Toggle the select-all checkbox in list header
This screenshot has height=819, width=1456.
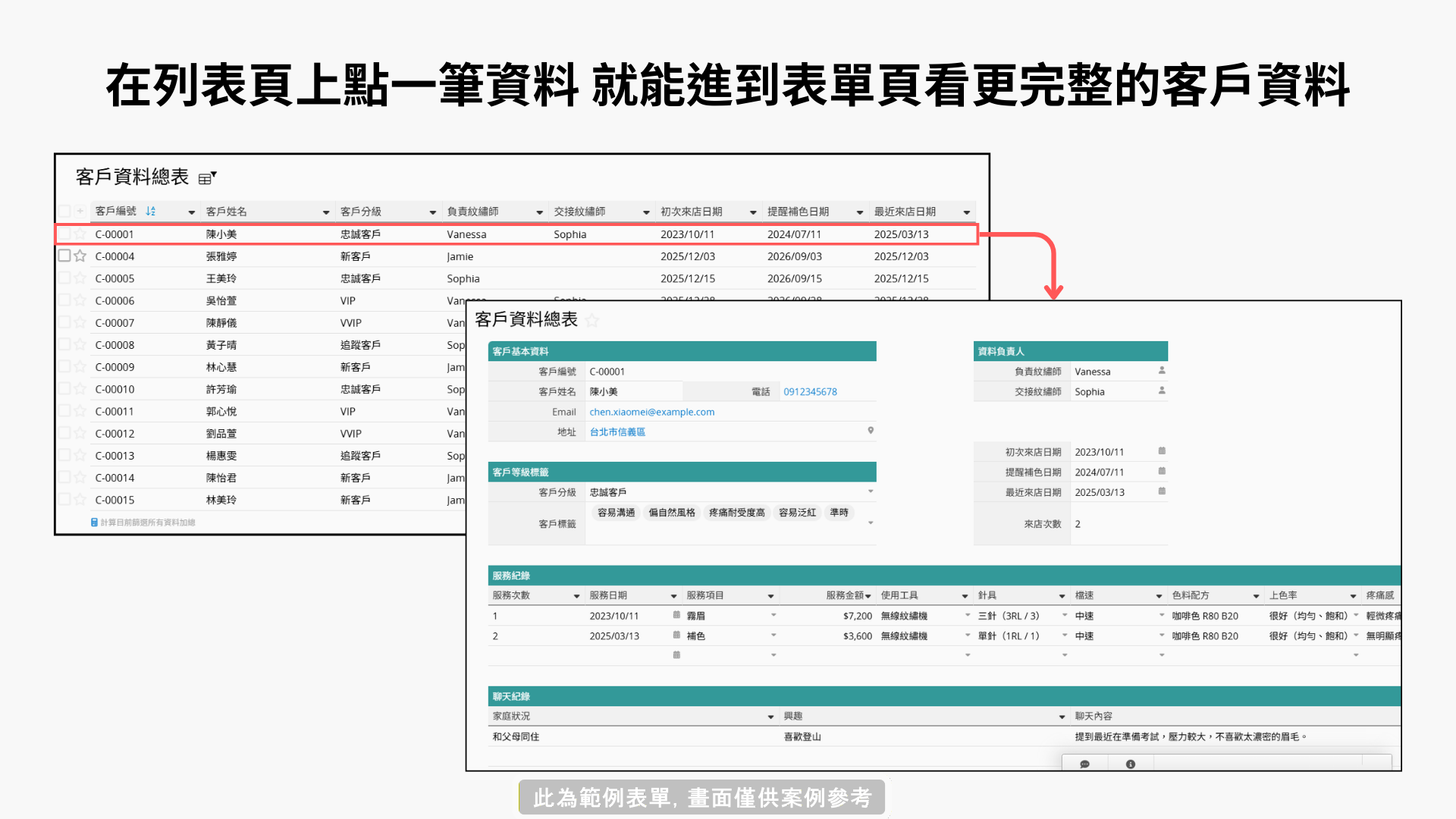click(64, 212)
